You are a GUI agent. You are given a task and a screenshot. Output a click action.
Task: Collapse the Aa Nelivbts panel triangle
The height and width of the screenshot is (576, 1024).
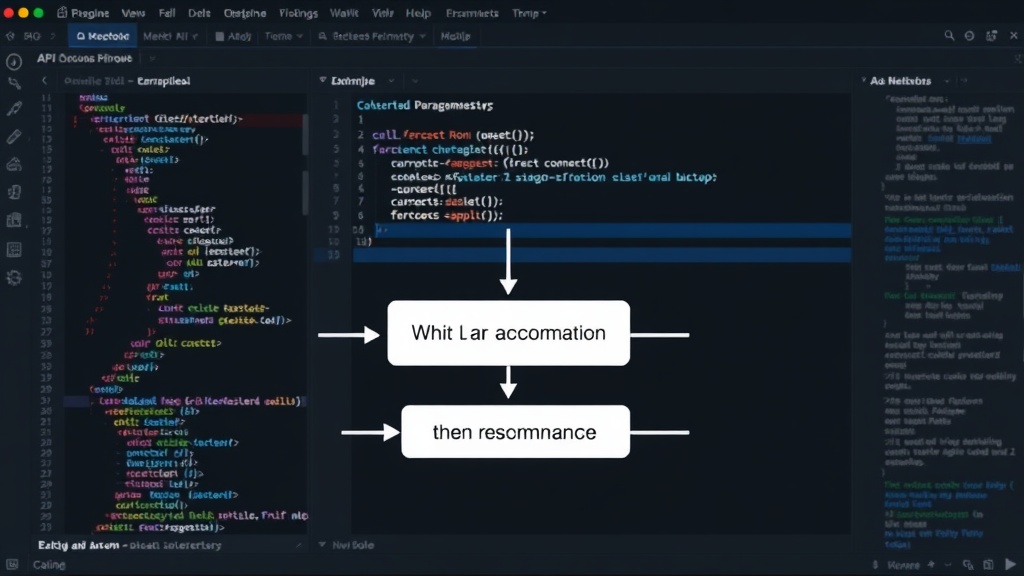863,80
